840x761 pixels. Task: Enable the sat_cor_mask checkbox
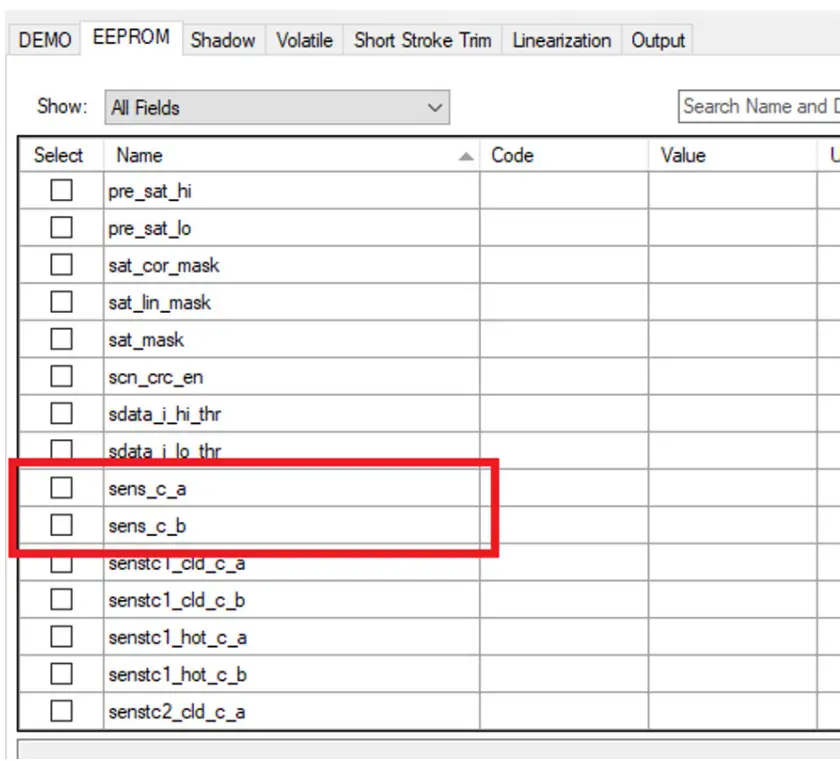62,265
